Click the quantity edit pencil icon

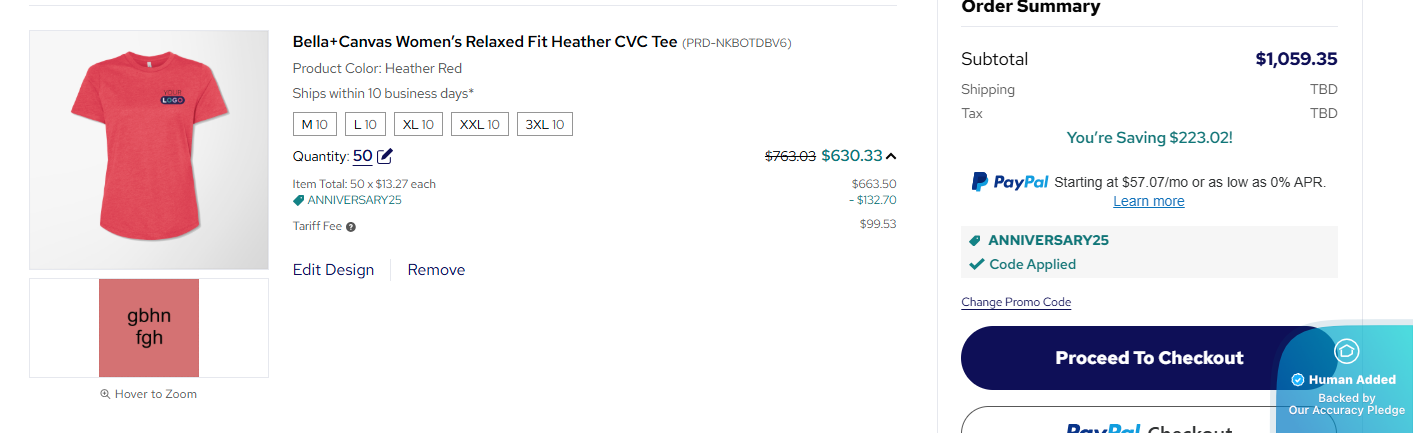[385, 156]
